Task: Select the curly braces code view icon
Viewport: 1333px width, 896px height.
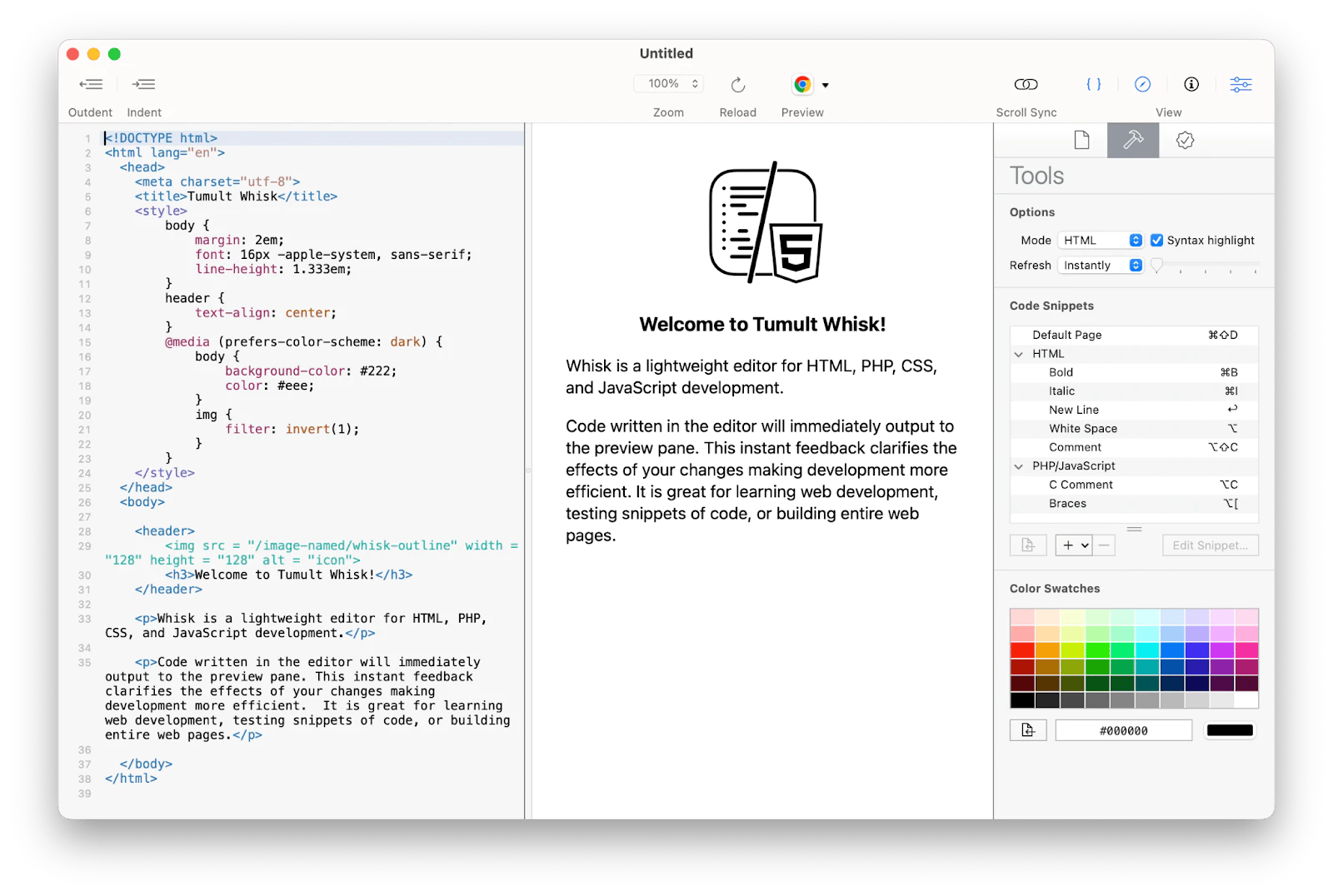Action: [1094, 84]
